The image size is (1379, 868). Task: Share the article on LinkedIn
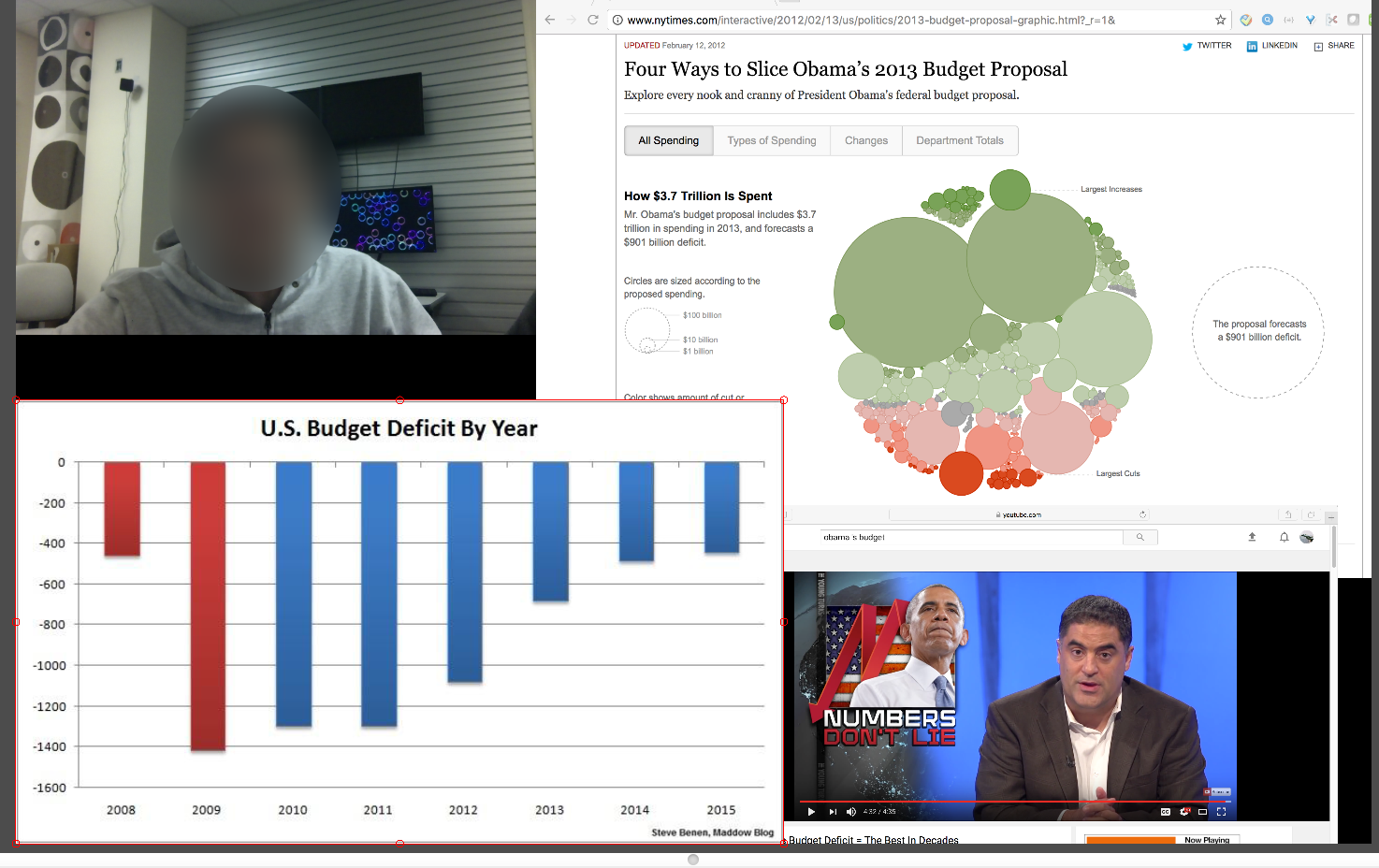1271,46
